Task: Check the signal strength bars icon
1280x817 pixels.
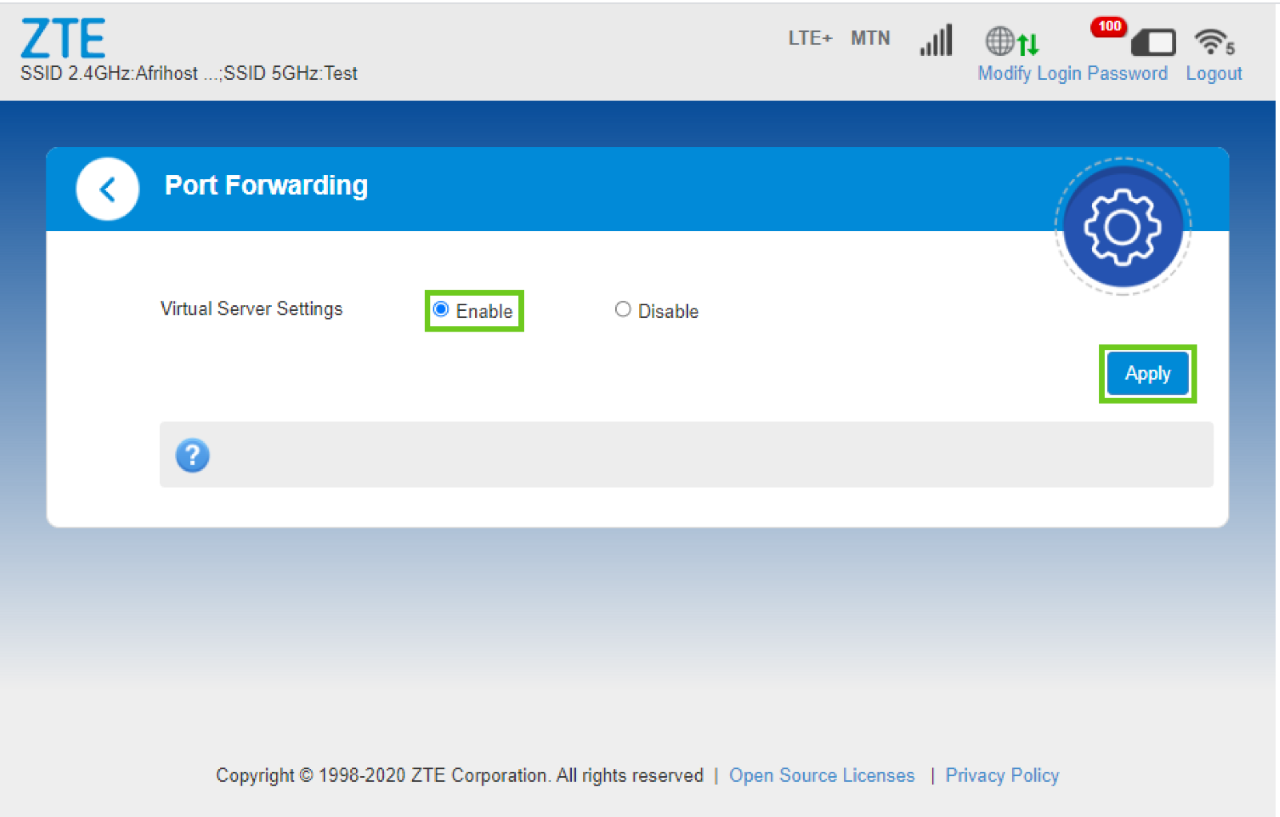Action: pos(936,40)
